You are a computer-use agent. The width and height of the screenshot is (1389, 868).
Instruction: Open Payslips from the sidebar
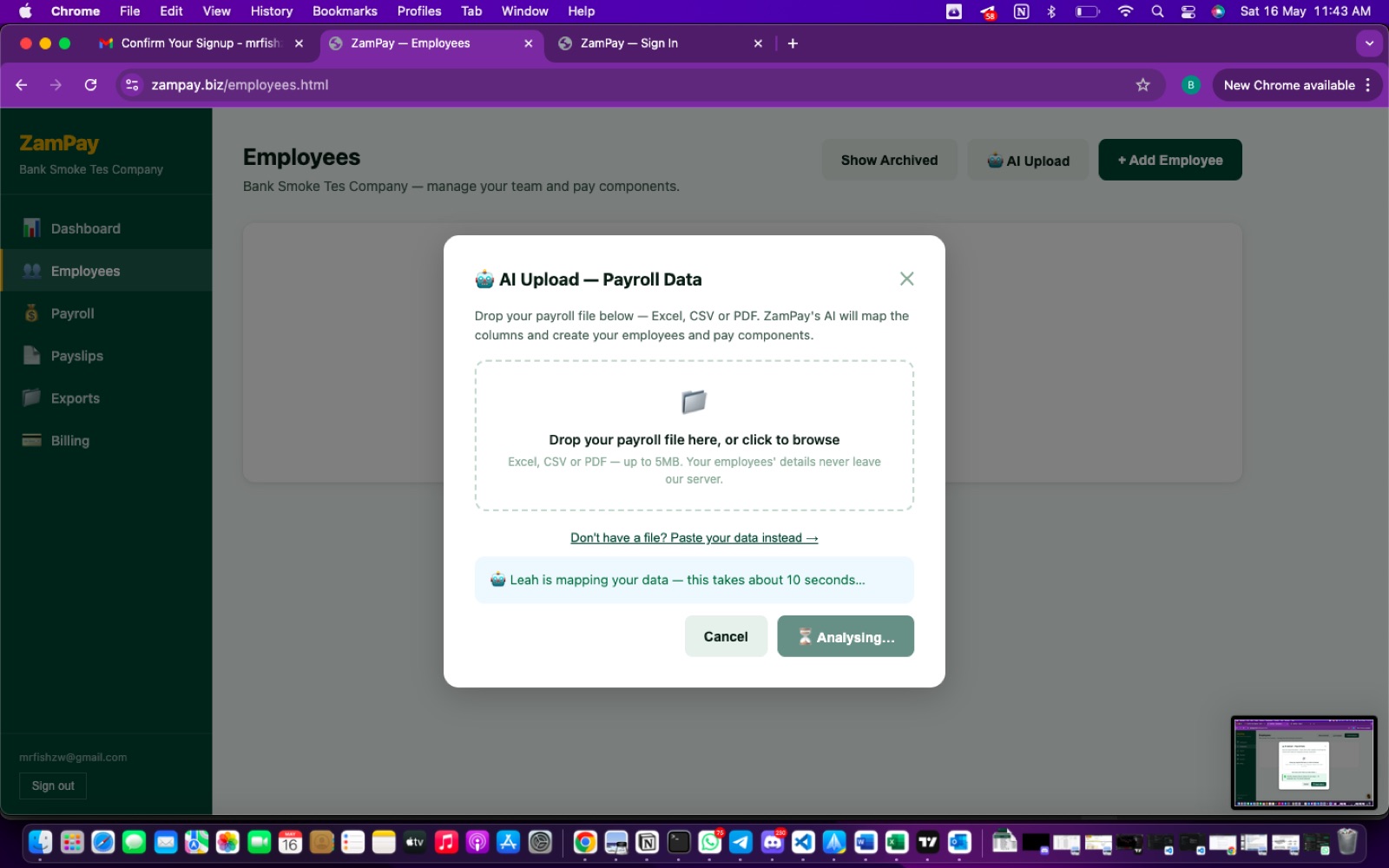106,356
